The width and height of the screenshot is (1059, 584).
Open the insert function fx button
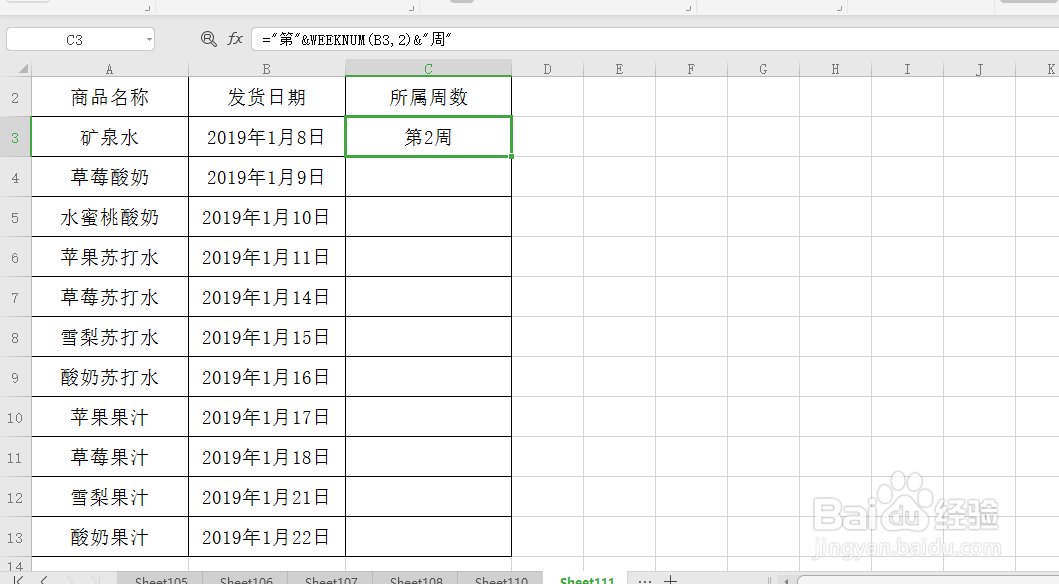234,39
